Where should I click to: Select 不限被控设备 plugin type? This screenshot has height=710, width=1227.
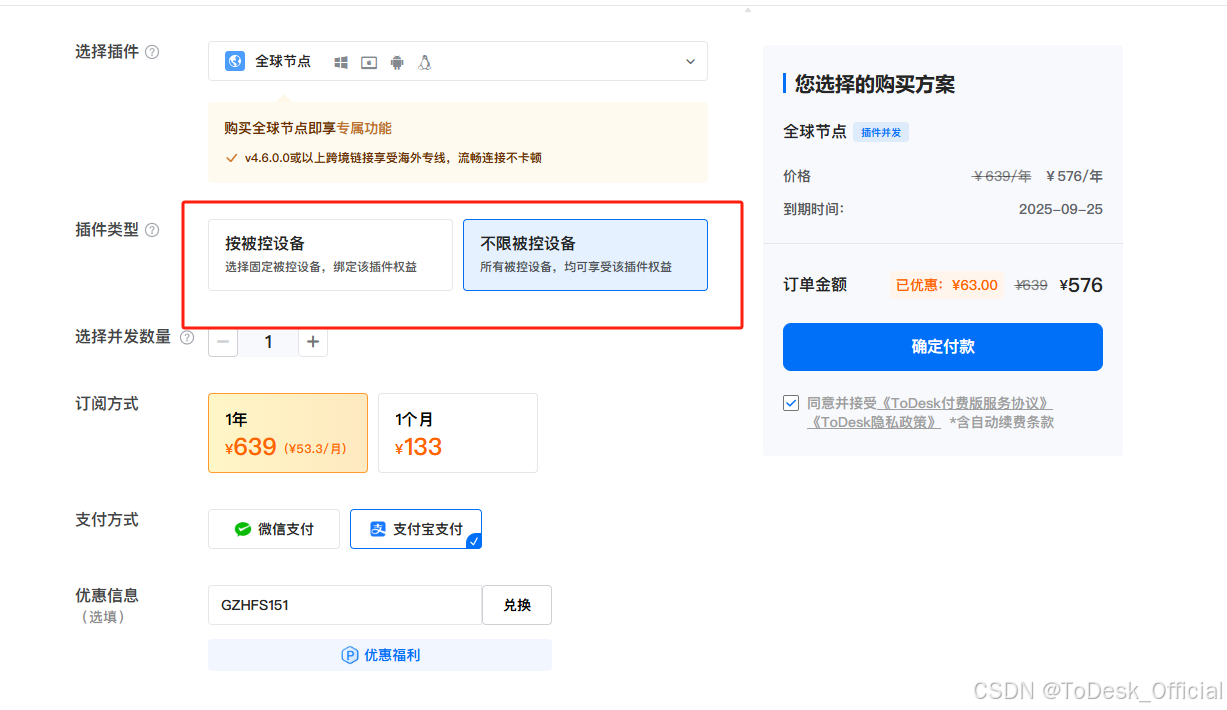tap(585, 255)
